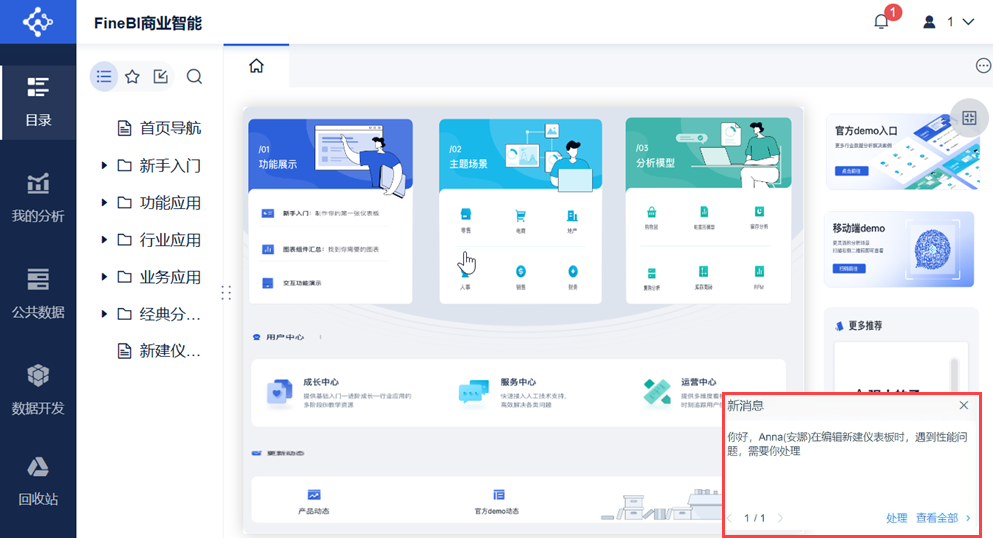Close the 新消息 popup
The image size is (993, 538).
click(x=964, y=405)
